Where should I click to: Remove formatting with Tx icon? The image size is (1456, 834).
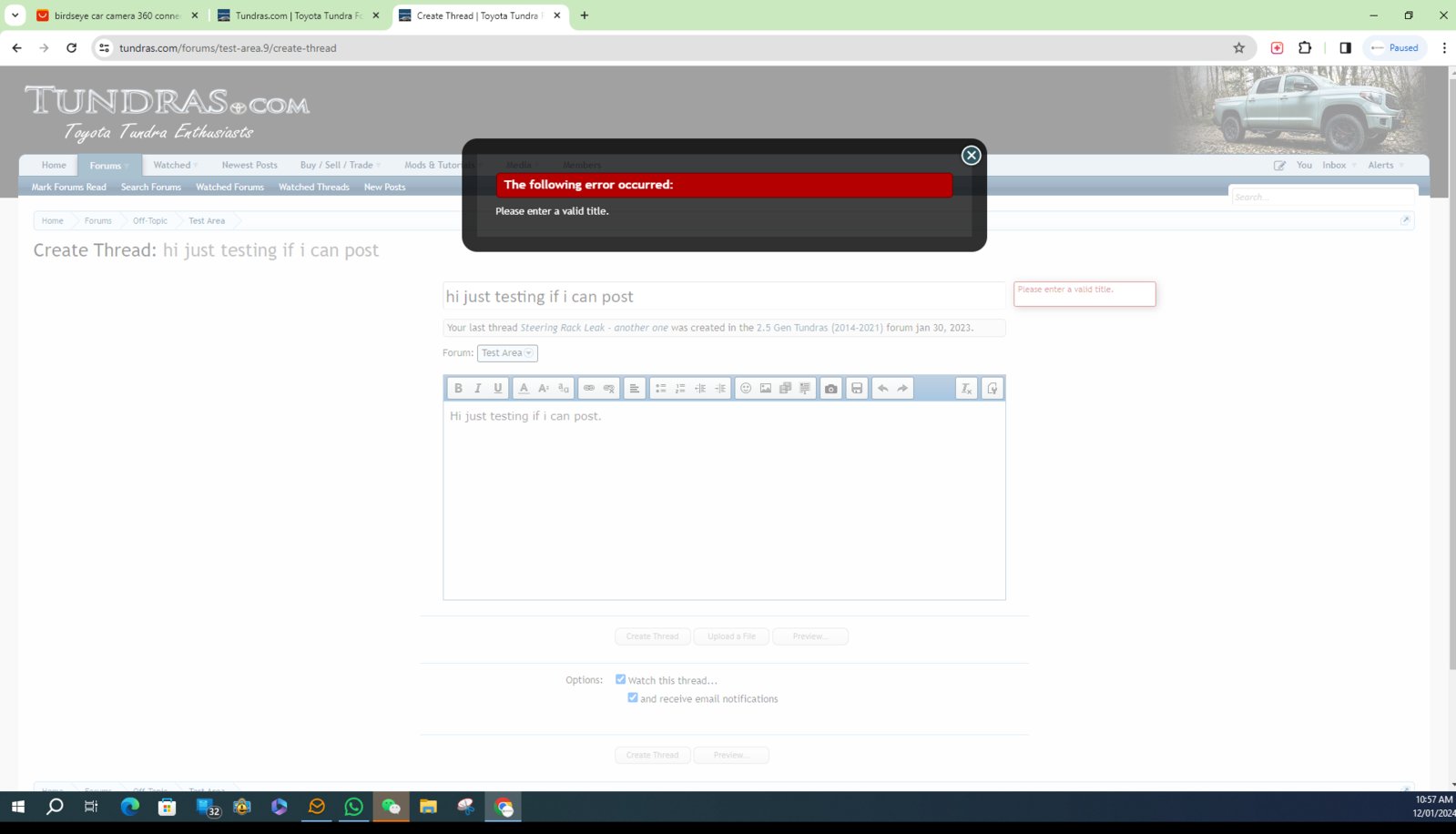966,389
